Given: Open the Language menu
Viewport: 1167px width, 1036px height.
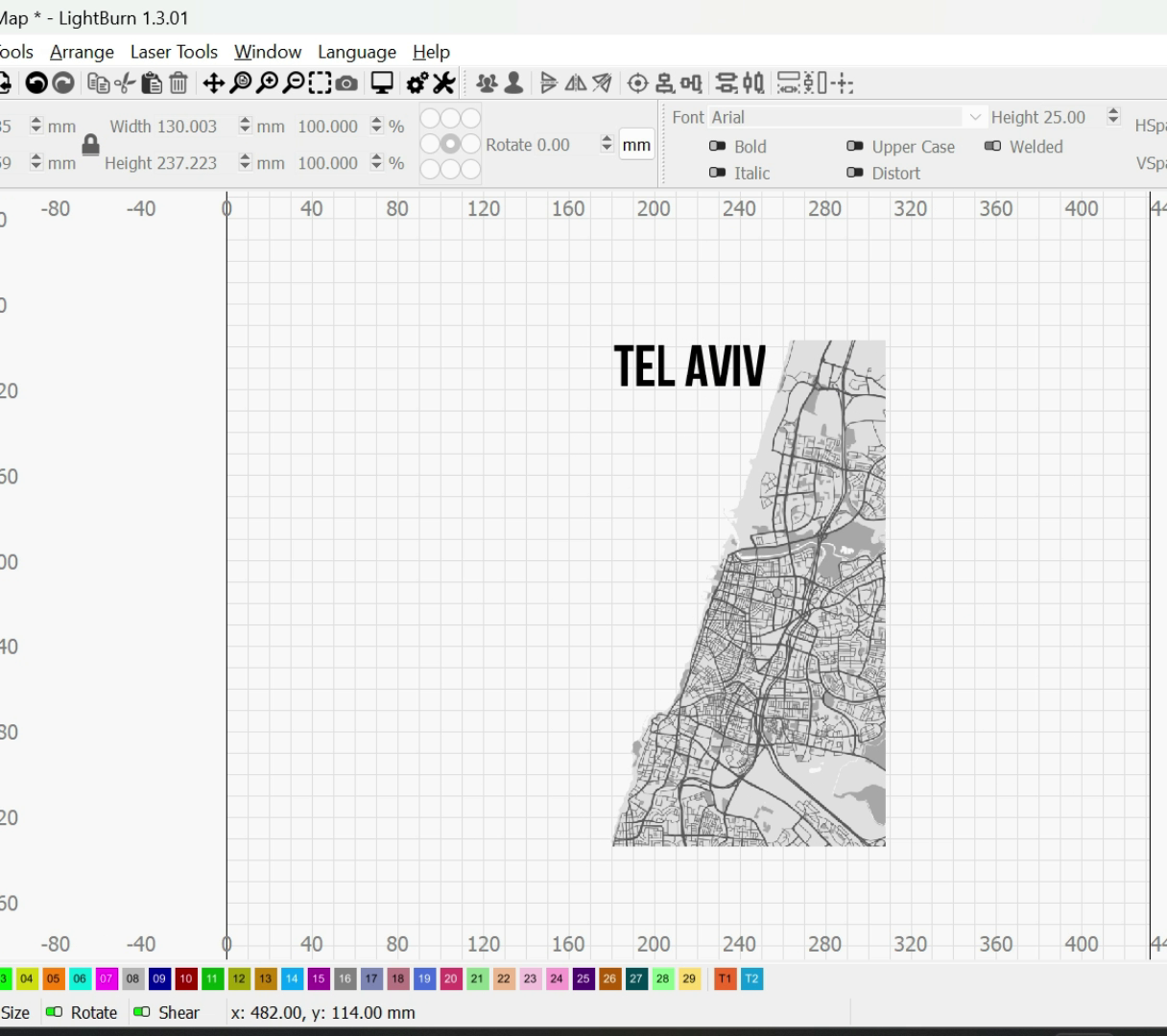Looking at the screenshot, I should click(x=357, y=52).
